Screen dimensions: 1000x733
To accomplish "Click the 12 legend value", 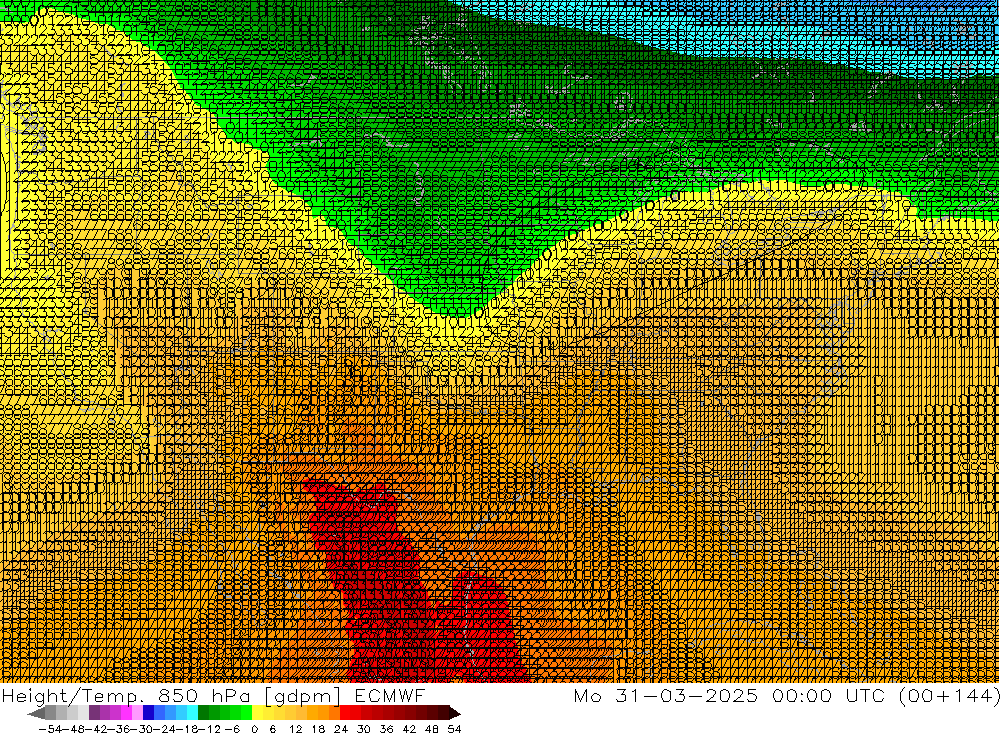I will click(295, 729).
